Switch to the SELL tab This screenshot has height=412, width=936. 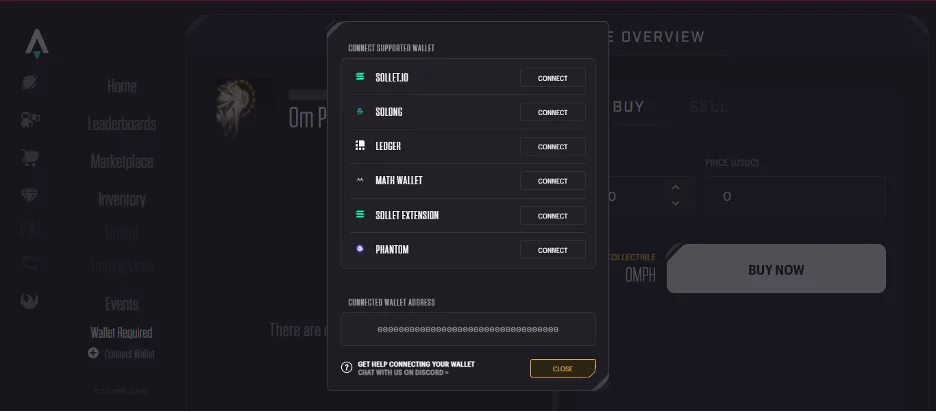(709, 107)
